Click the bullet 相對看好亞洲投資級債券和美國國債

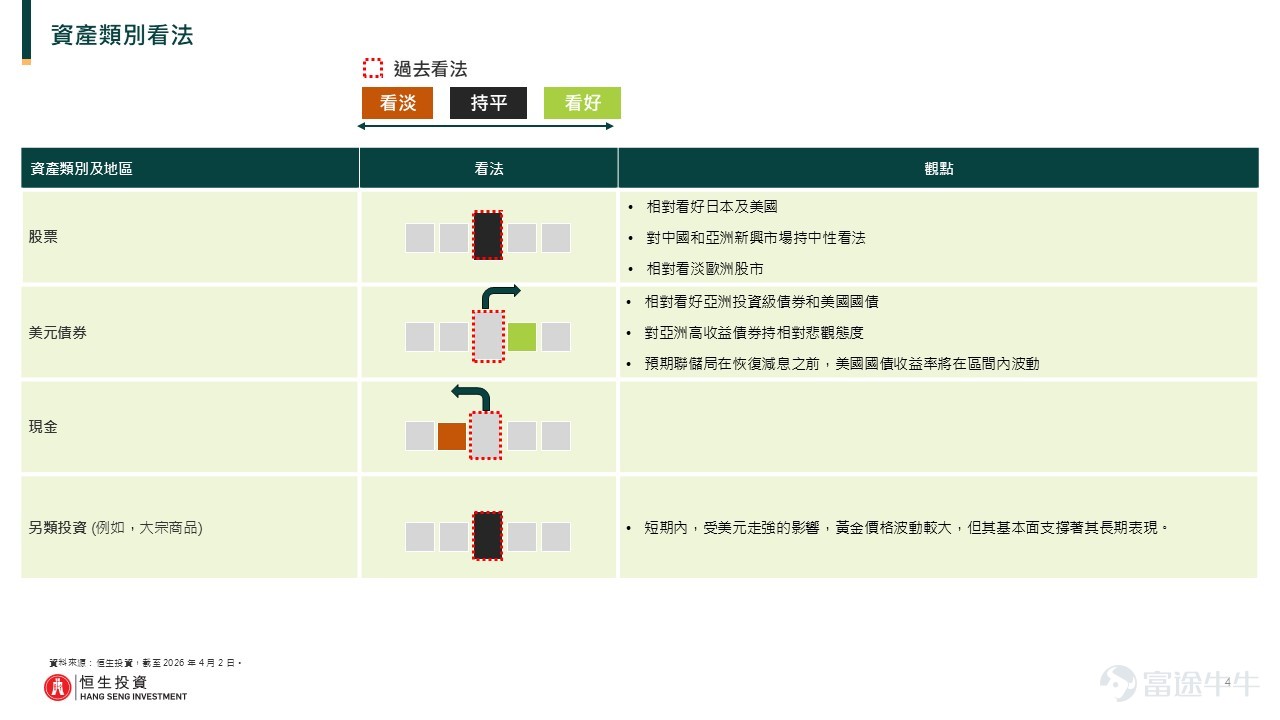[x=762, y=301]
